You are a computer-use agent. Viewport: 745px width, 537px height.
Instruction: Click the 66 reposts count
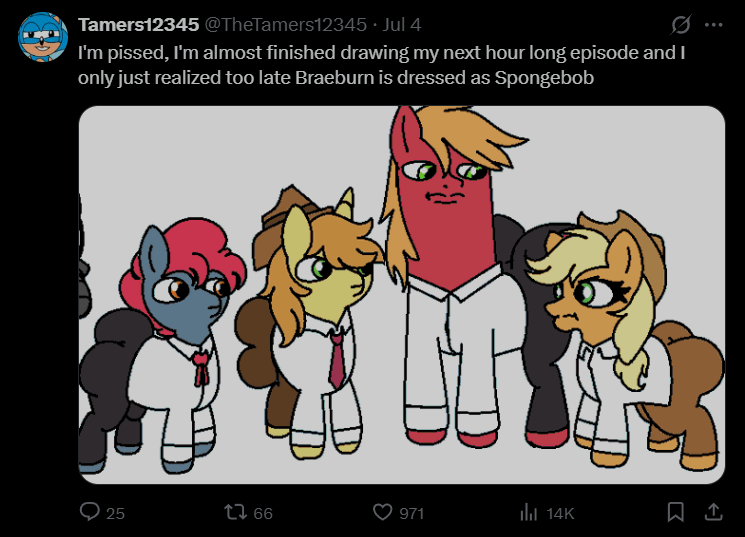pos(263,513)
